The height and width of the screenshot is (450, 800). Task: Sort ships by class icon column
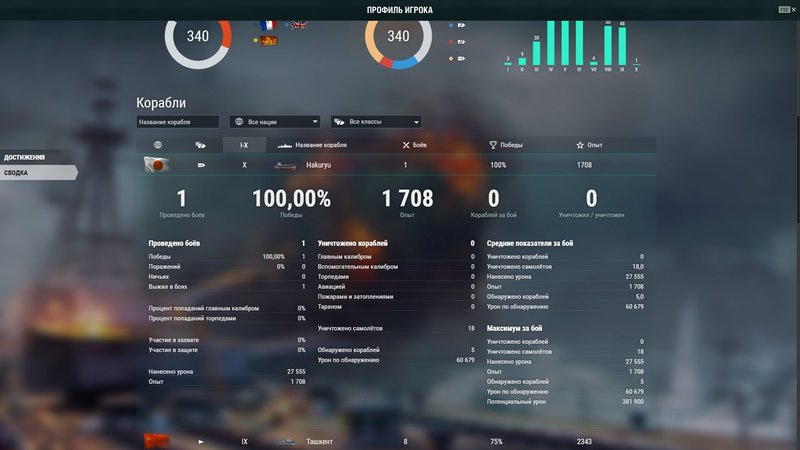[200, 145]
